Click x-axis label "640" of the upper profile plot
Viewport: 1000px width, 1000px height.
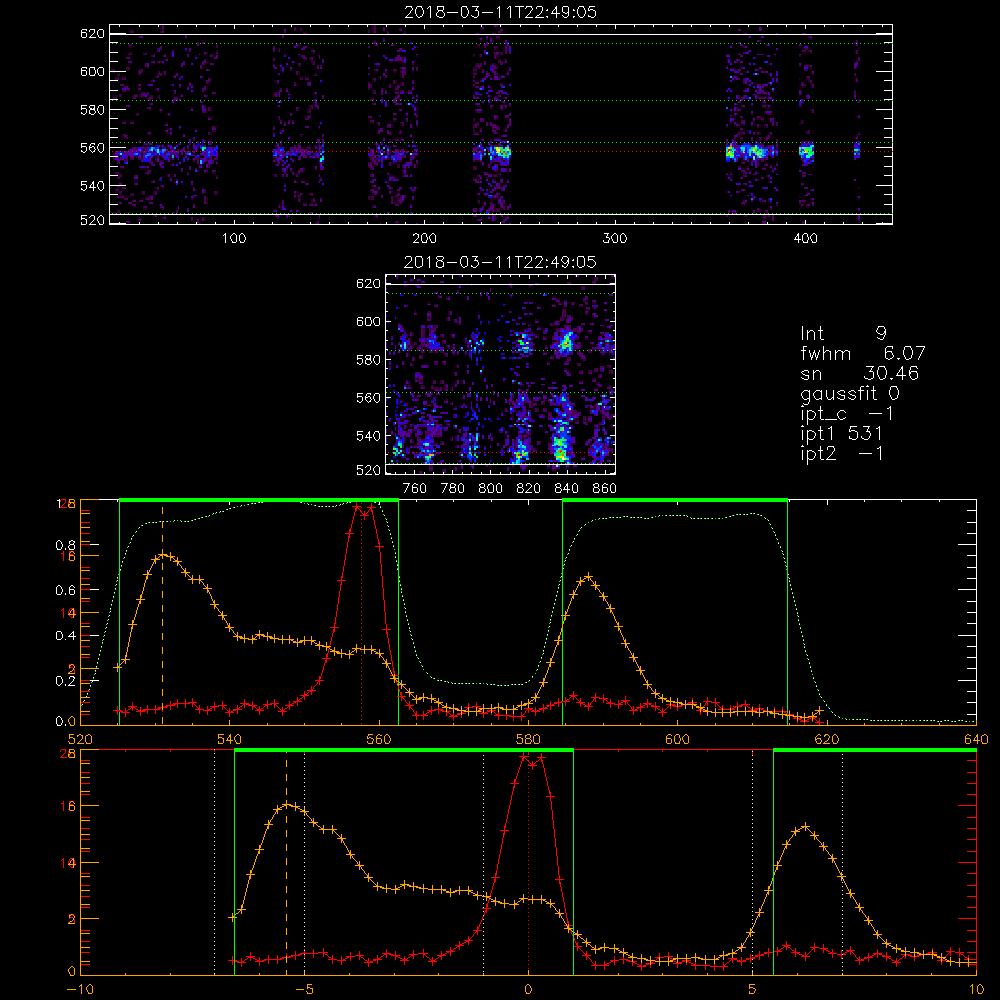pyautogui.click(x=976, y=739)
